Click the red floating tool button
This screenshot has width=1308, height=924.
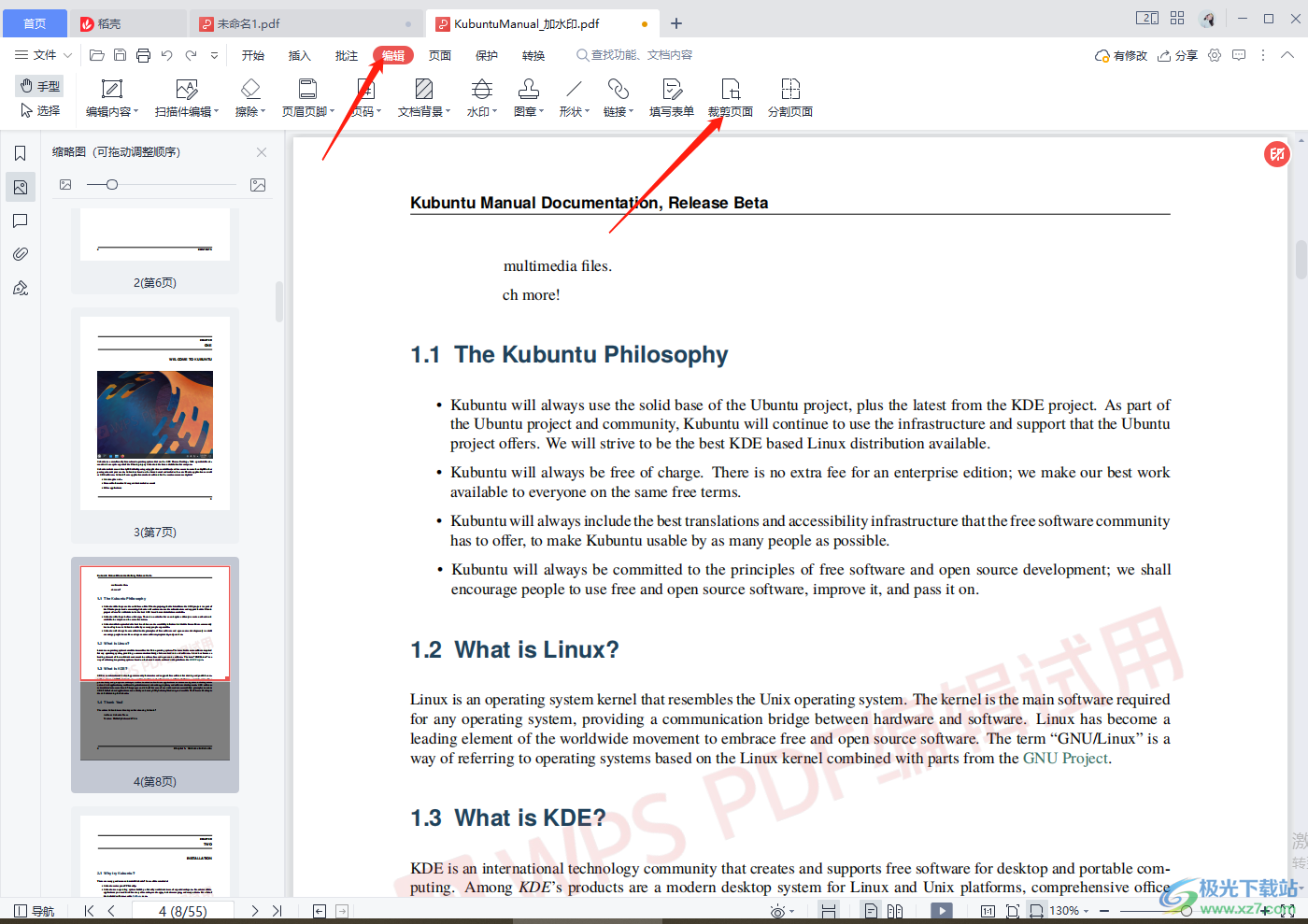tap(1277, 154)
